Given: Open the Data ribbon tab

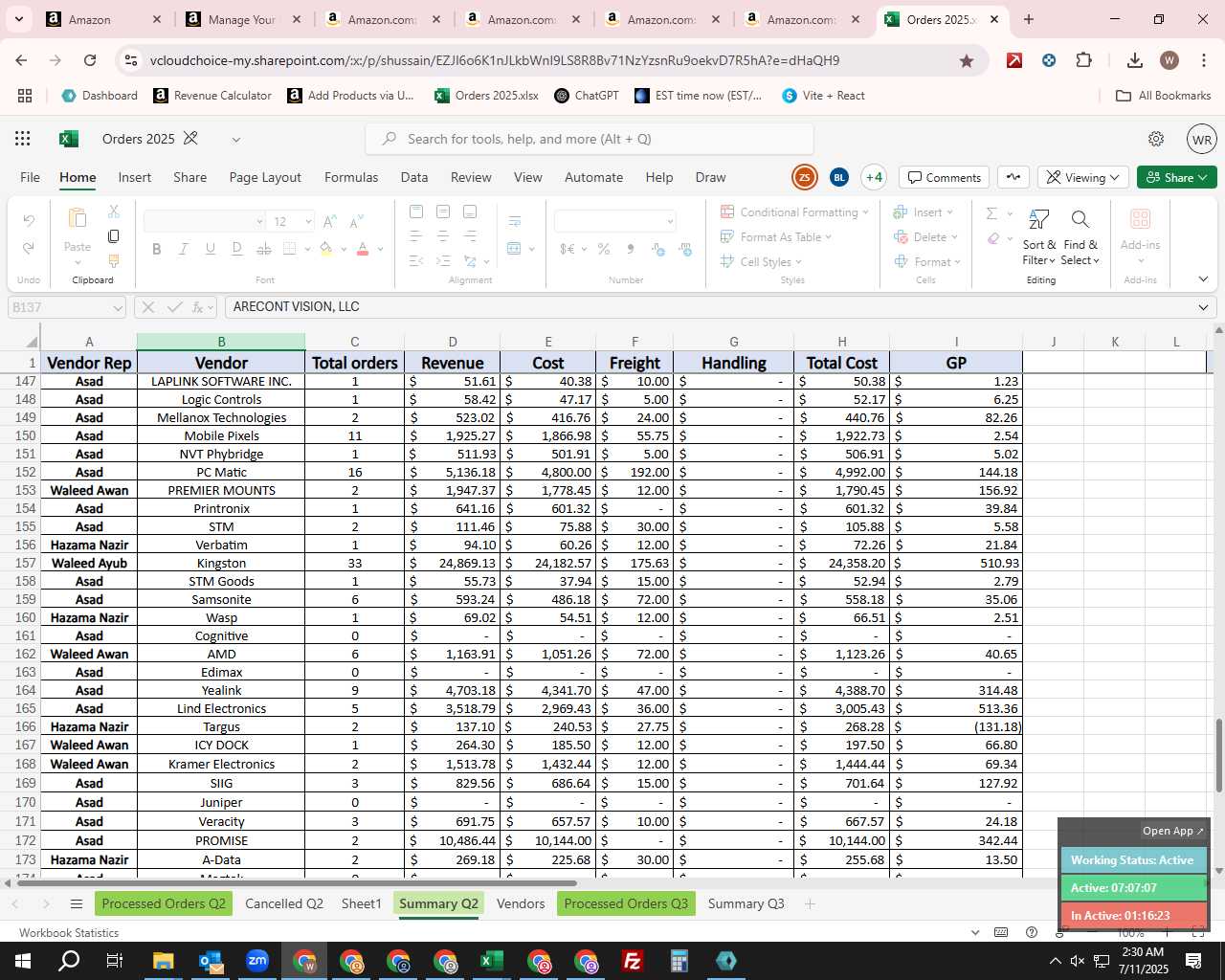Looking at the screenshot, I should (414, 177).
